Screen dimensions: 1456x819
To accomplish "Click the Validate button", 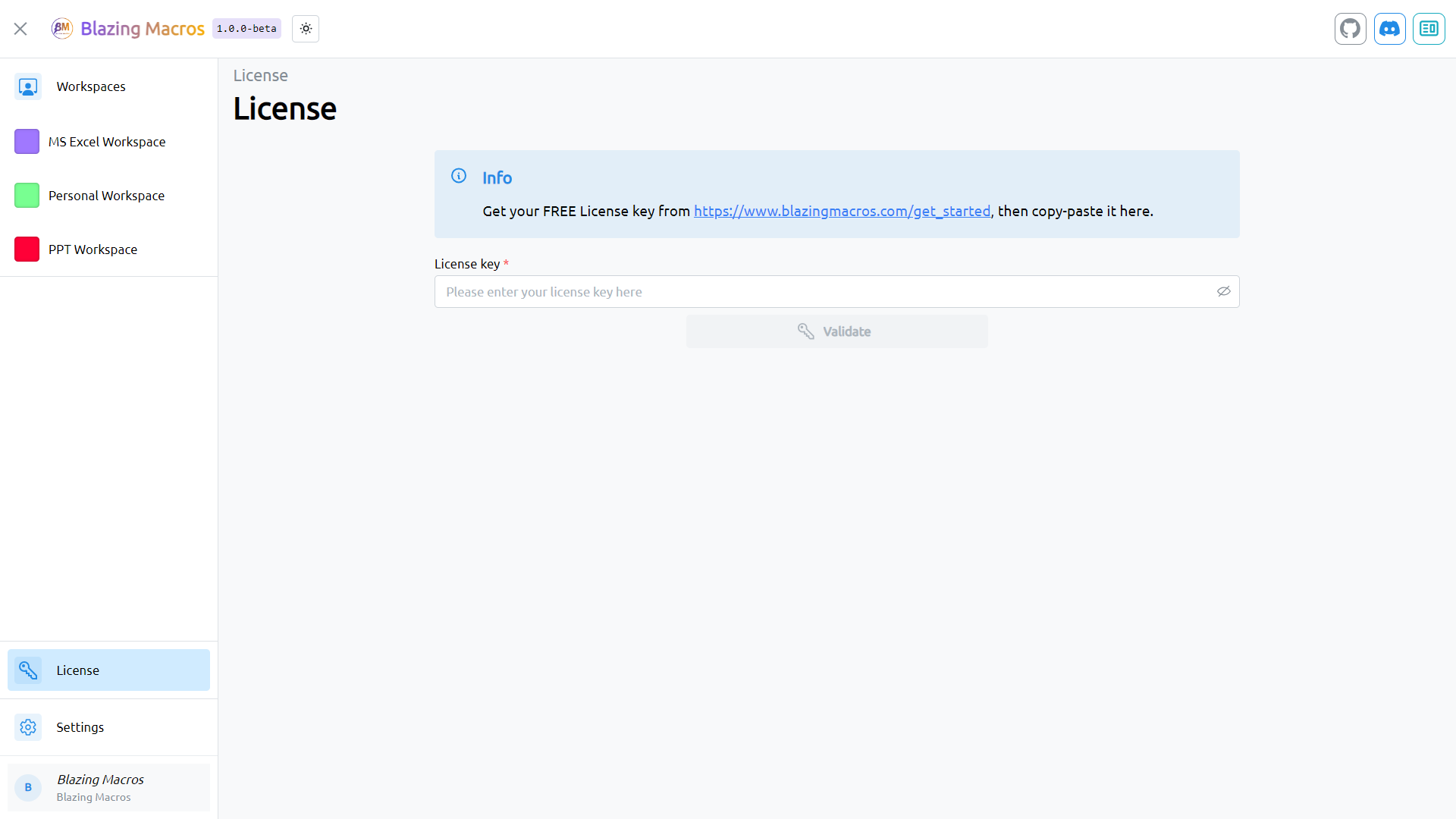I will click(836, 331).
